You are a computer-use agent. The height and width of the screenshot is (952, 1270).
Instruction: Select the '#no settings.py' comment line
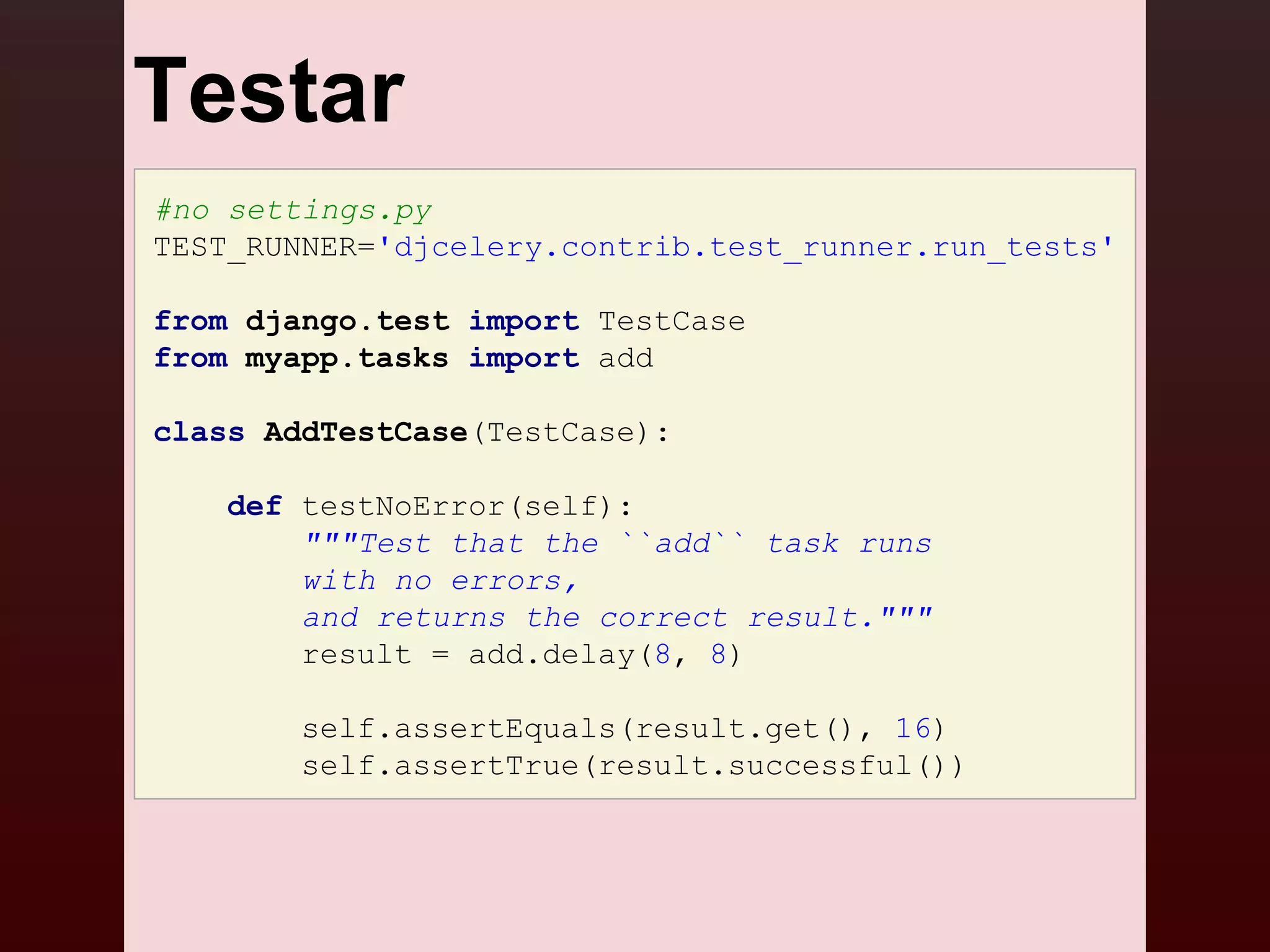[x=293, y=211]
